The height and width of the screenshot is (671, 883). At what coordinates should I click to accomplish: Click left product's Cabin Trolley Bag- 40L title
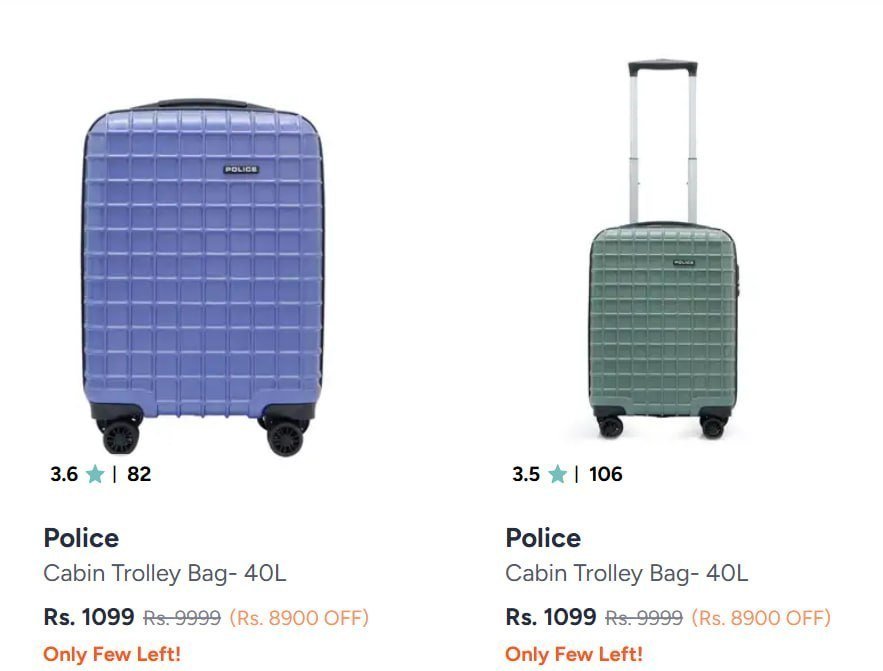pos(165,574)
